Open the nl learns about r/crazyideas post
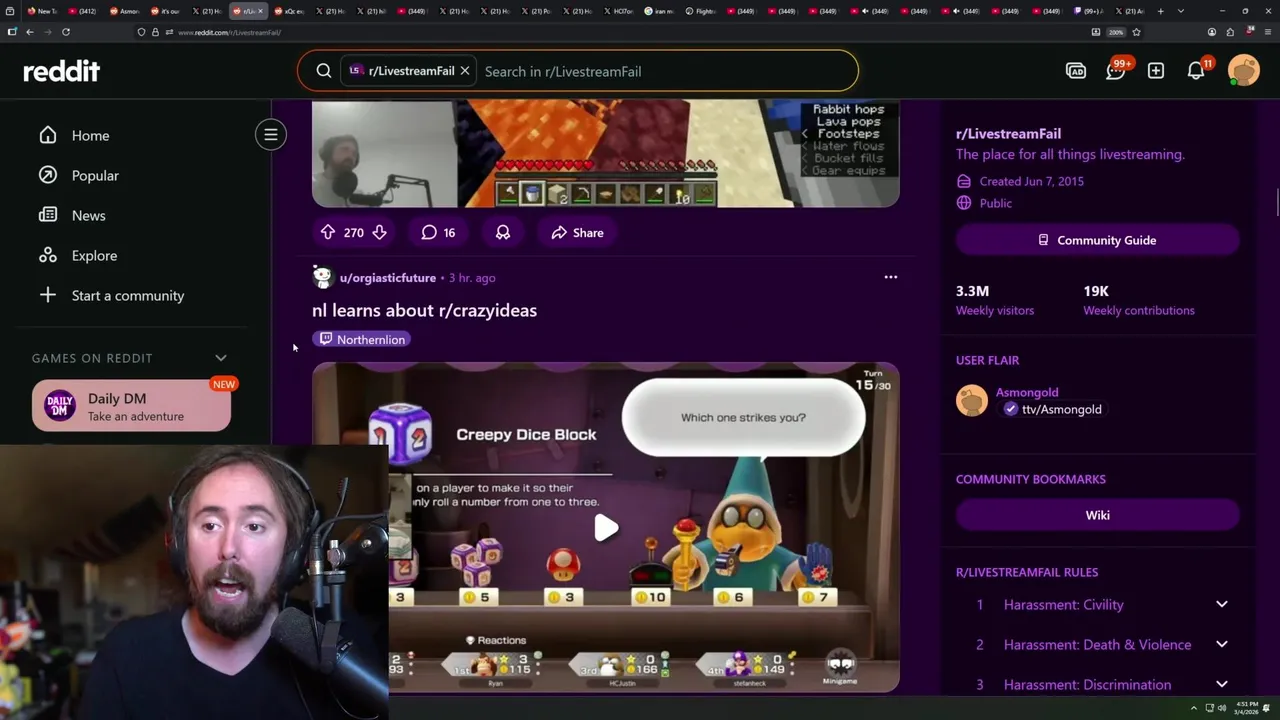Viewport: 1280px width, 720px height. 424,310
